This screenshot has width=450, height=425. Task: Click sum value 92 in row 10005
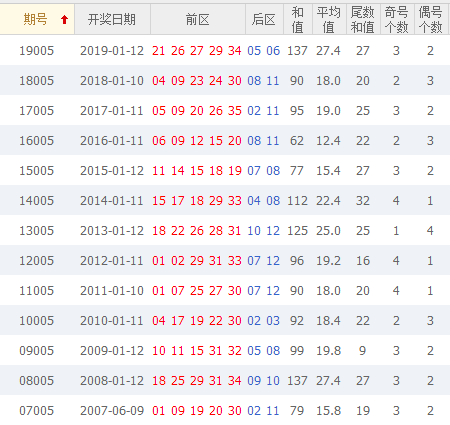click(297, 321)
